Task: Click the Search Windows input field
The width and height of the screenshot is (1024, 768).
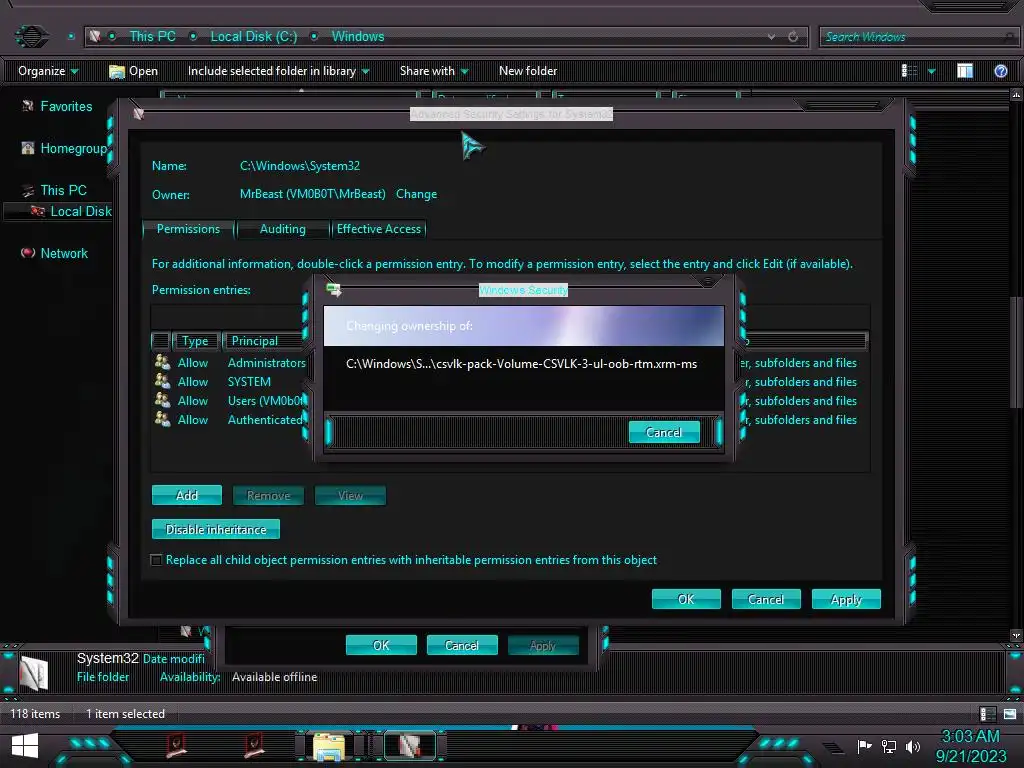Action: [919, 37]
